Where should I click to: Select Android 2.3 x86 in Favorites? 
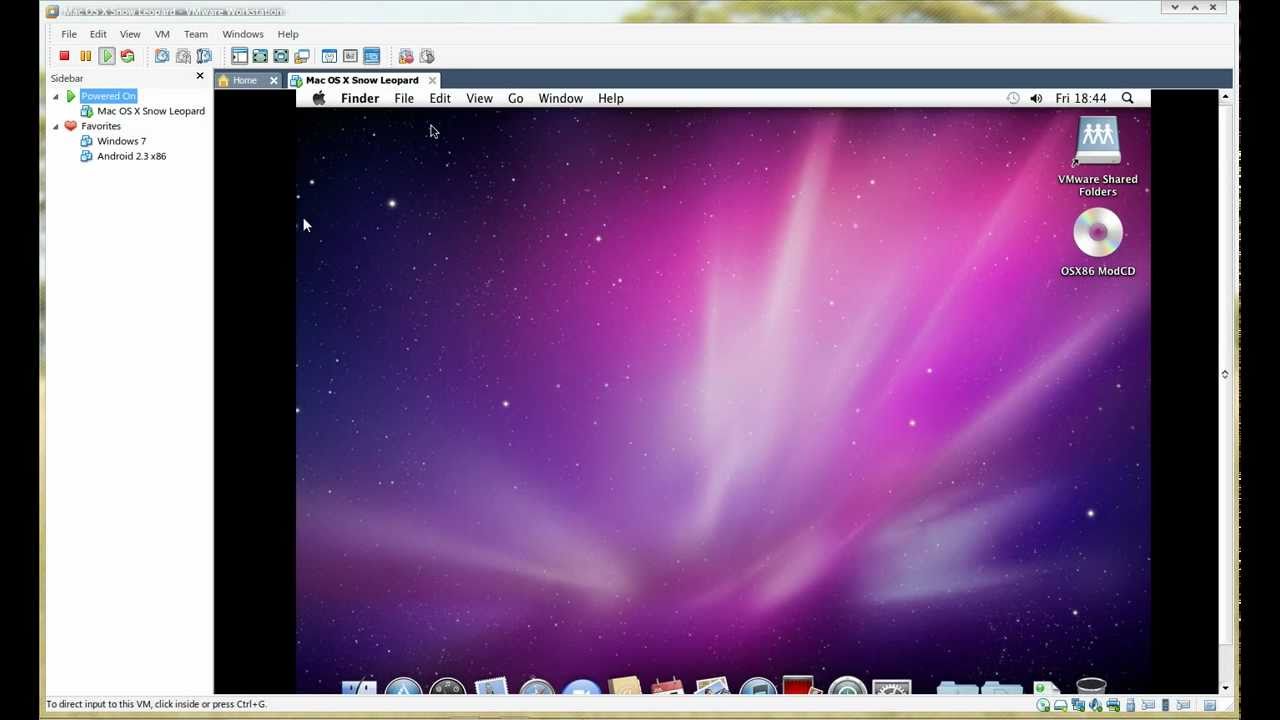click(131, 156)
